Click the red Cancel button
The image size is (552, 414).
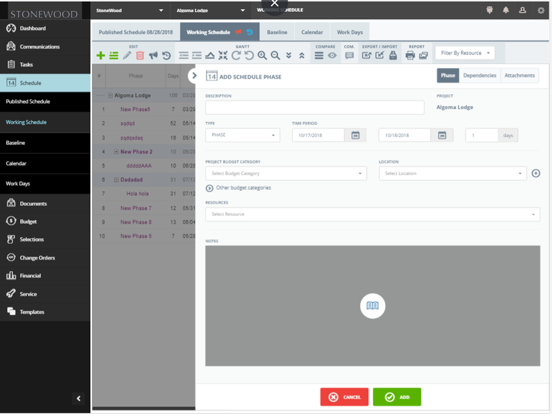pyautogui.click(x=344, y=397)
